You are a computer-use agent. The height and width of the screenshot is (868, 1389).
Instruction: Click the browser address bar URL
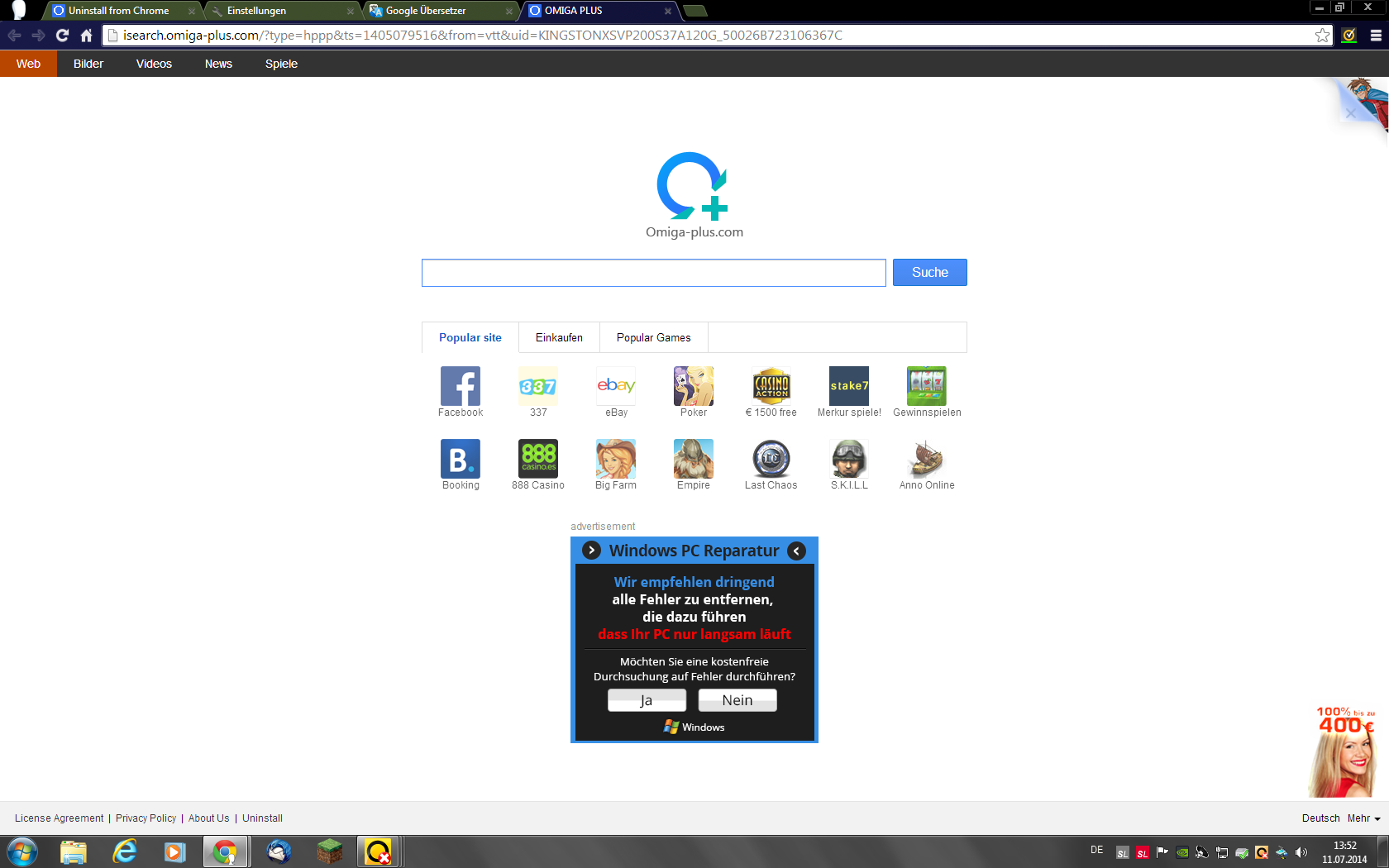point(482,35)
